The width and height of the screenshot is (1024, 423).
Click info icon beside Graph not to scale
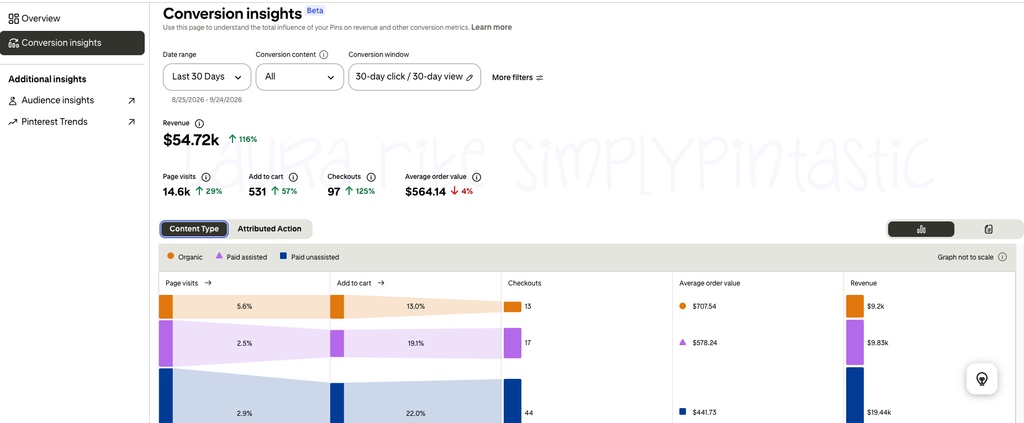click(1002, 257)
